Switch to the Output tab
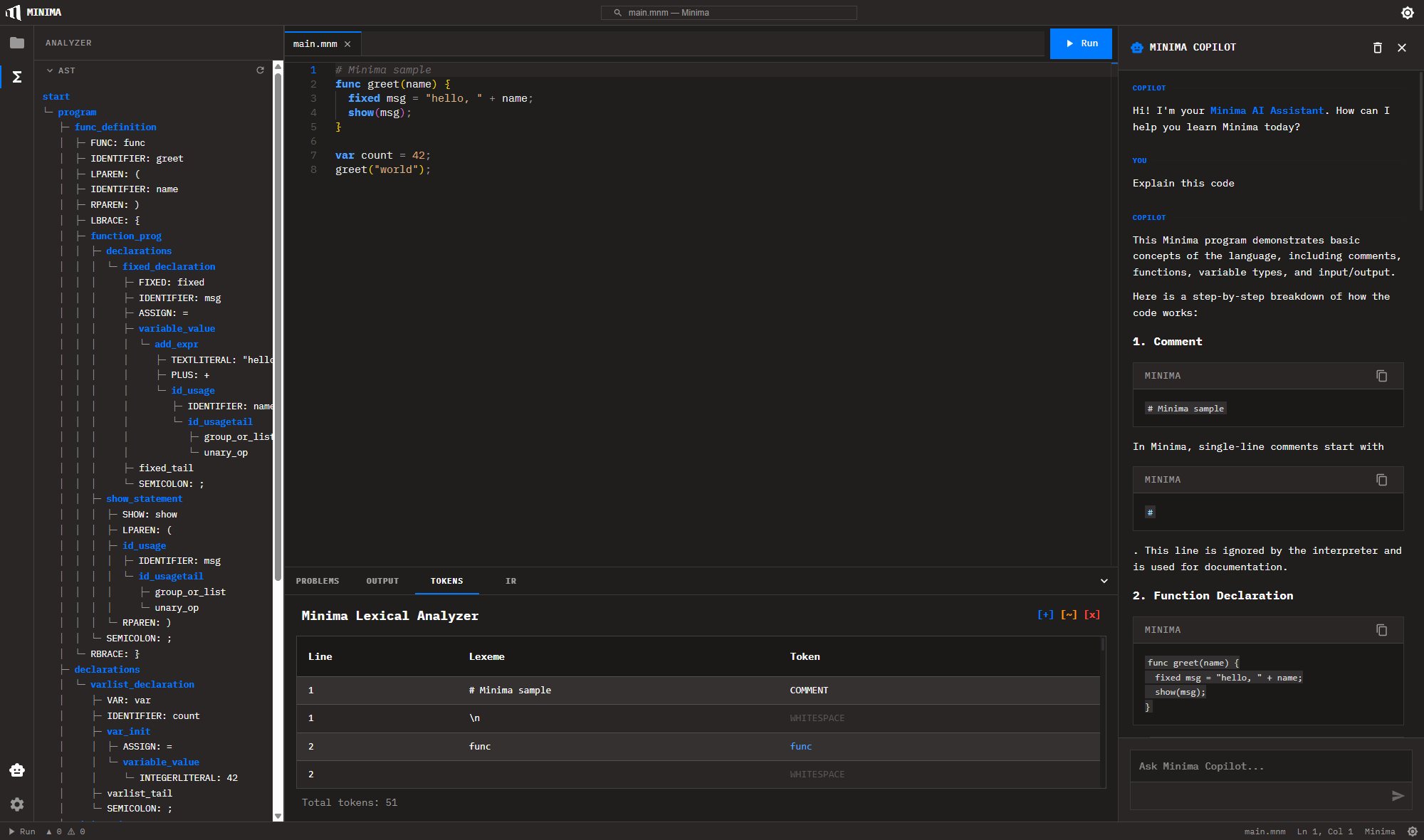Viewport: 1424px width, 840px height. point(382,581)
